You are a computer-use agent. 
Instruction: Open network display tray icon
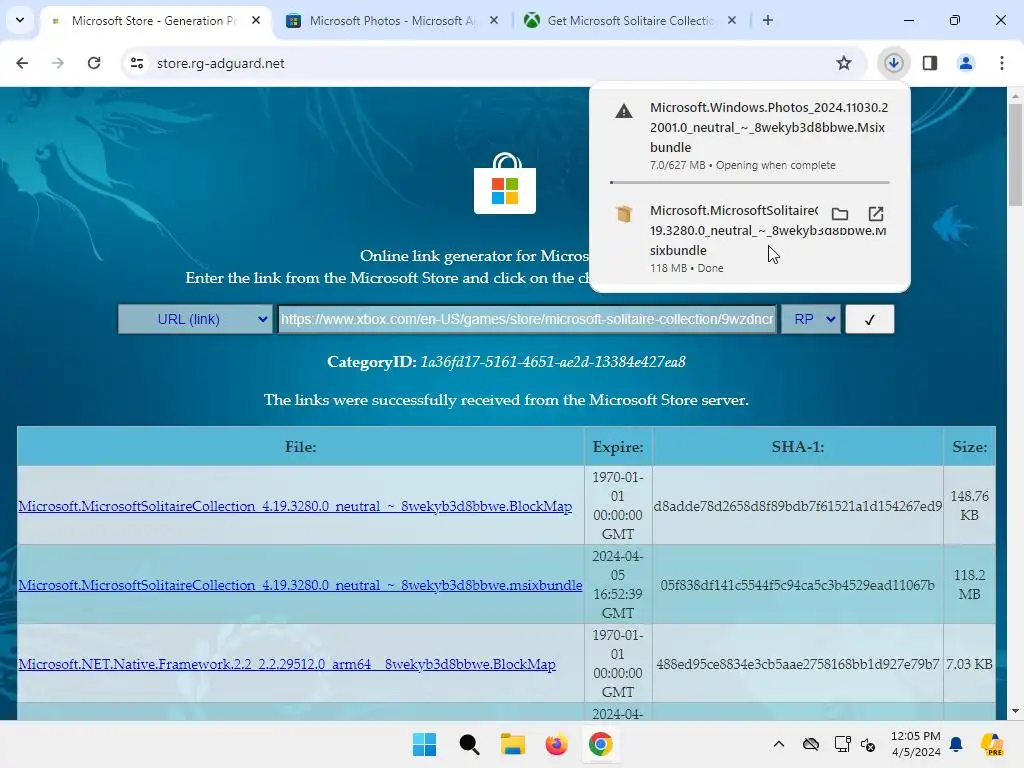point(842,744)
